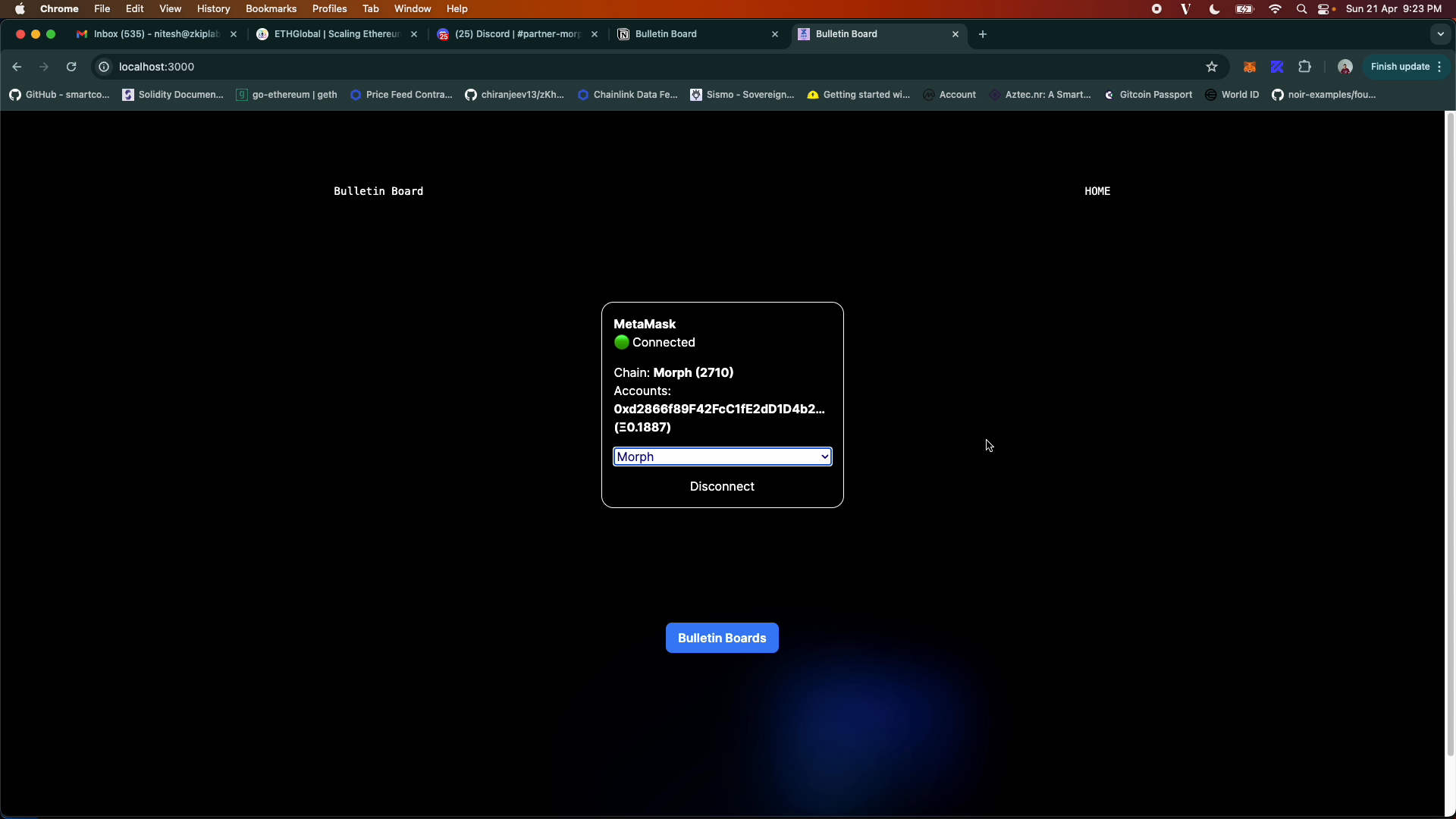The image size is (1456, 819).
Task: Click the V app icon in menu bar
Action: tap(1185, 9)
